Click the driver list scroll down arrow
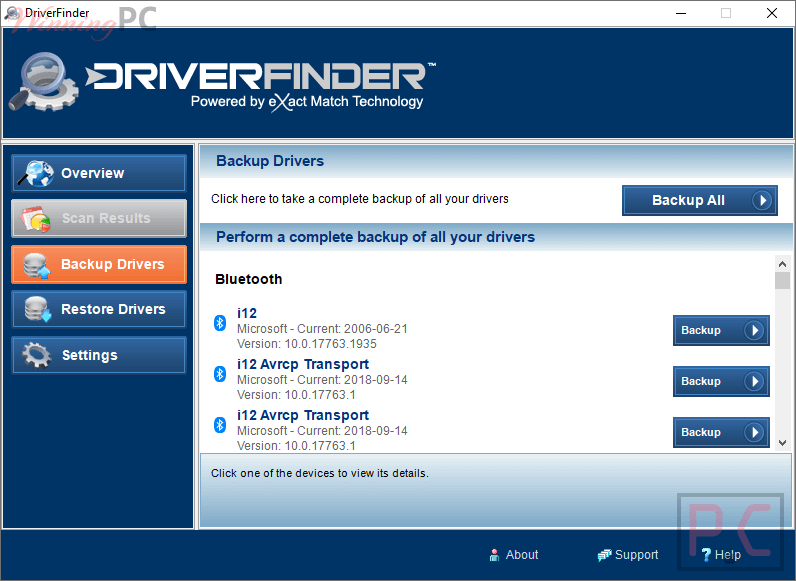Screen dimensions: 796x581 click(782, 443)
